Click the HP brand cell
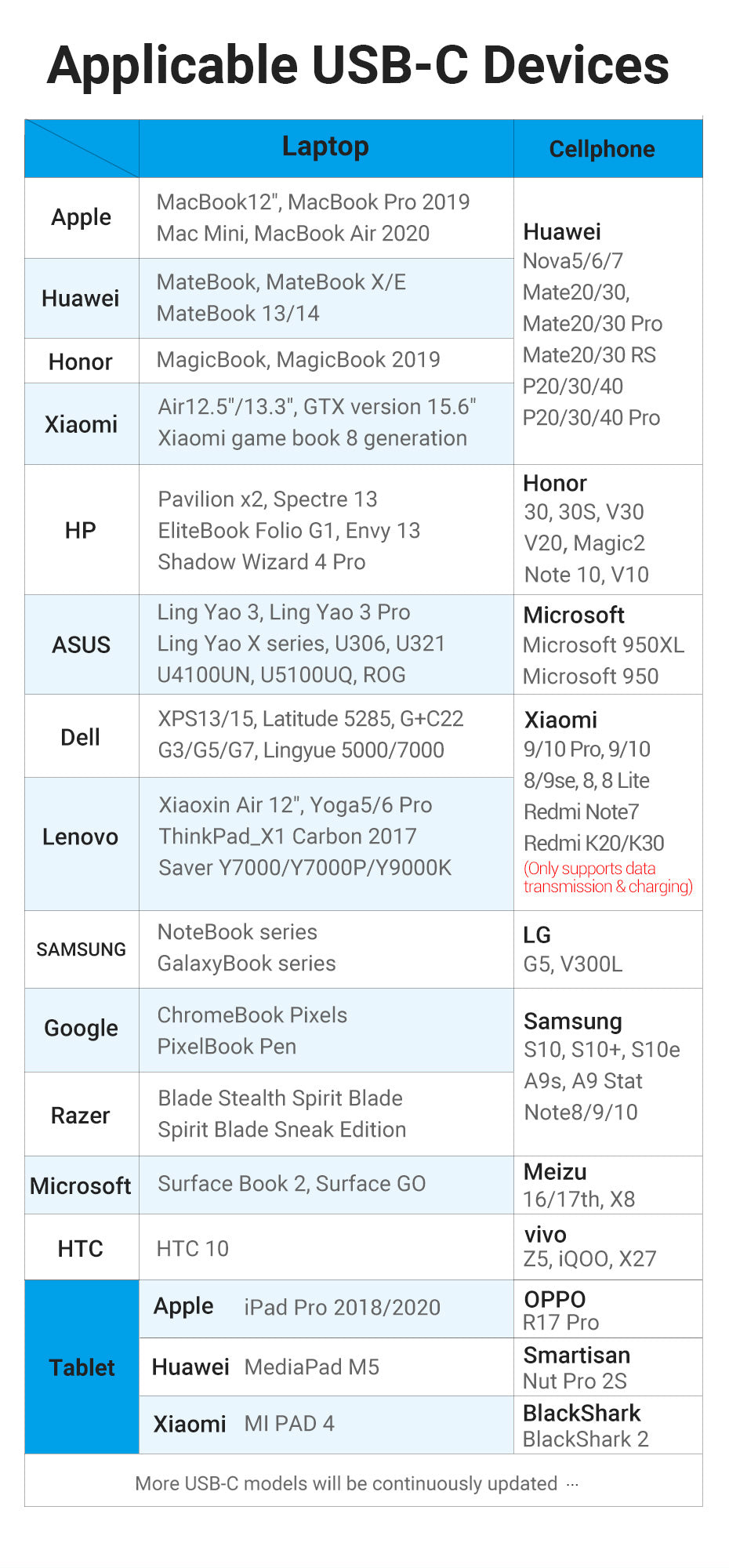 [81, 531]
